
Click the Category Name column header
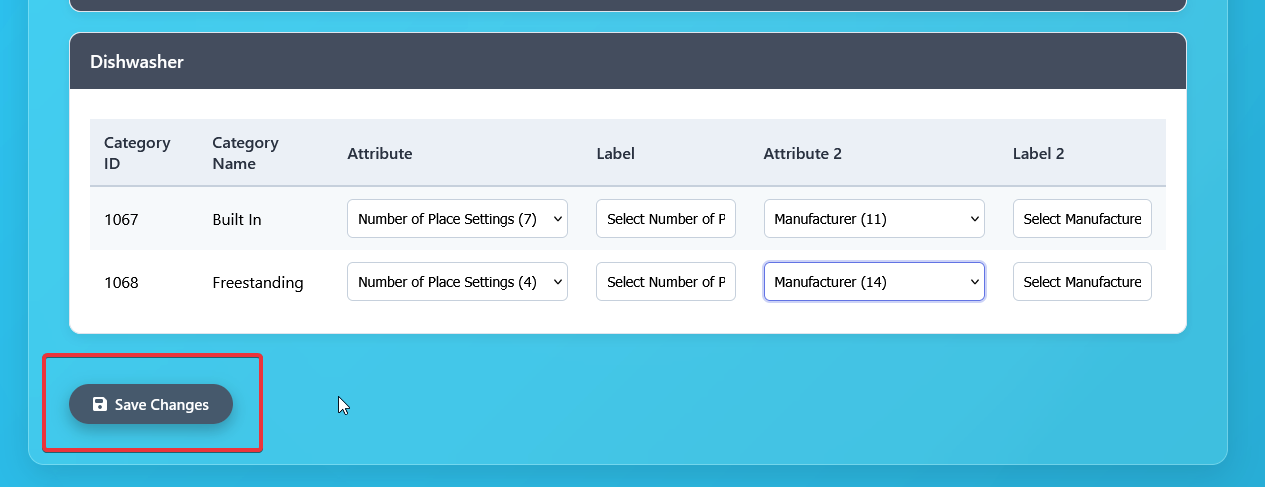[245, 153]
